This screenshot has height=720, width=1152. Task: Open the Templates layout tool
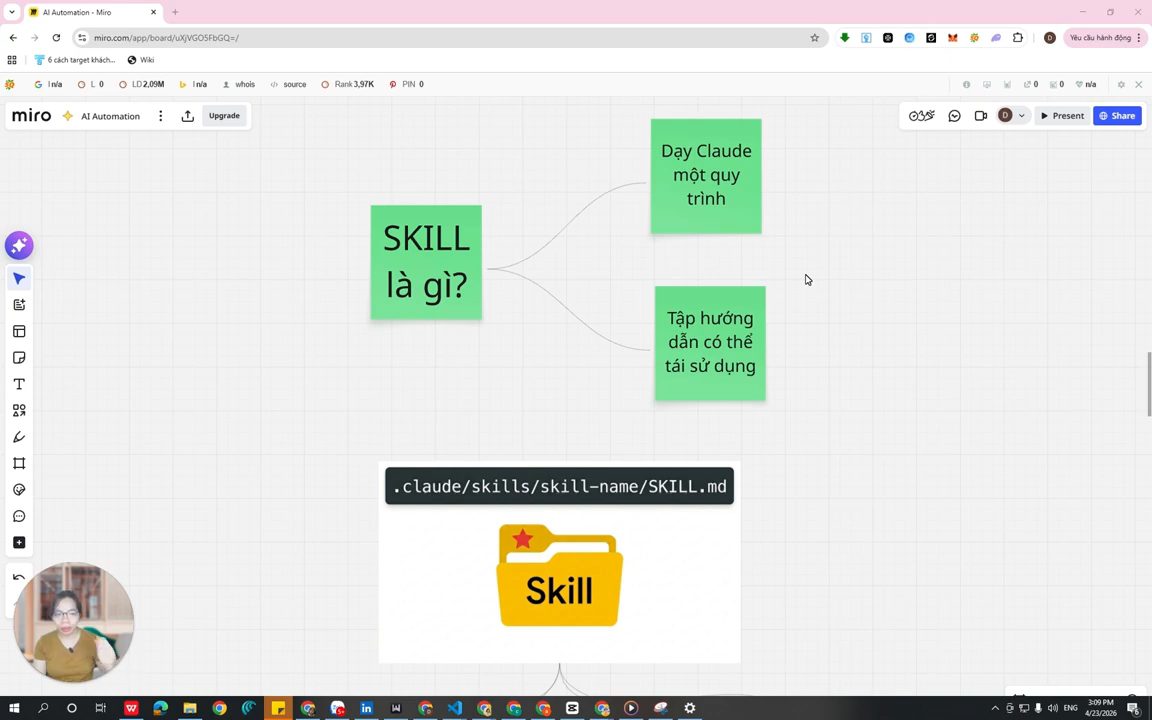(x=19, y=331)
